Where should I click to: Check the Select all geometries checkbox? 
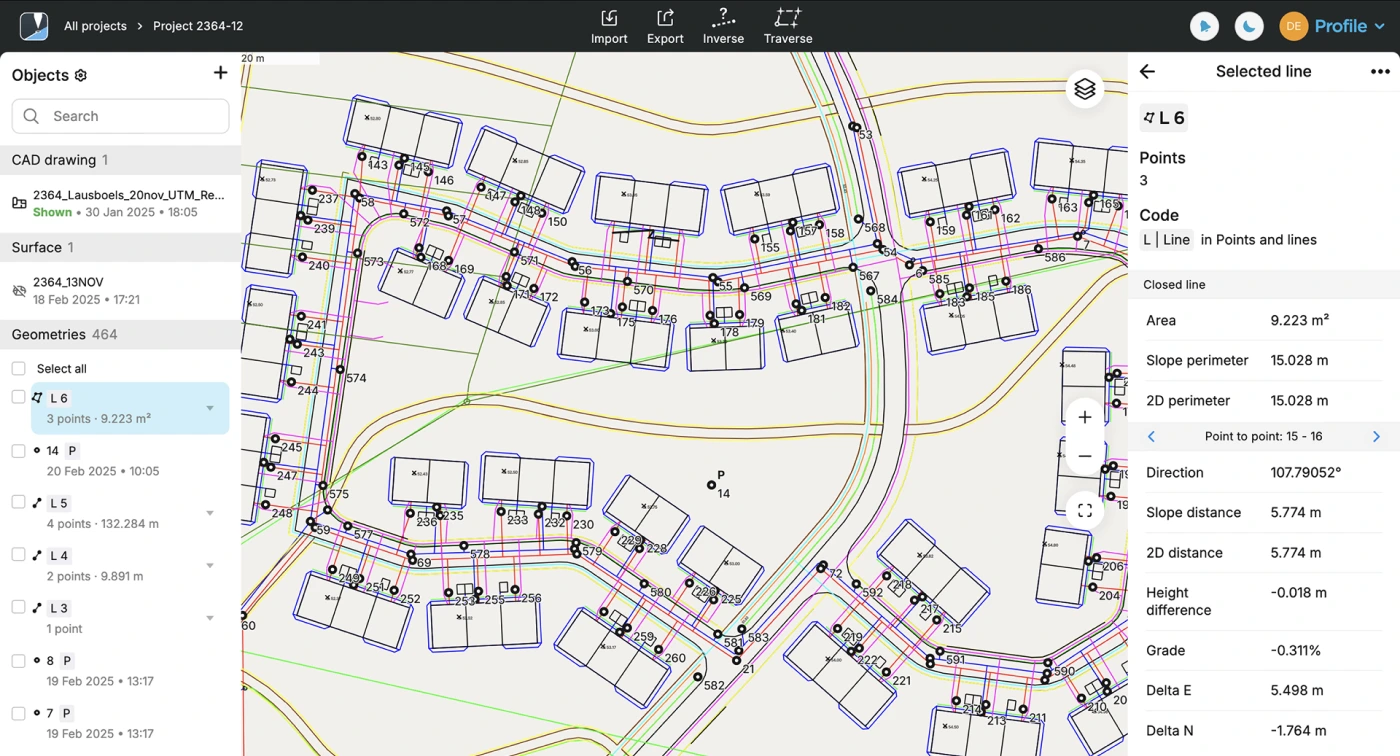17,368
